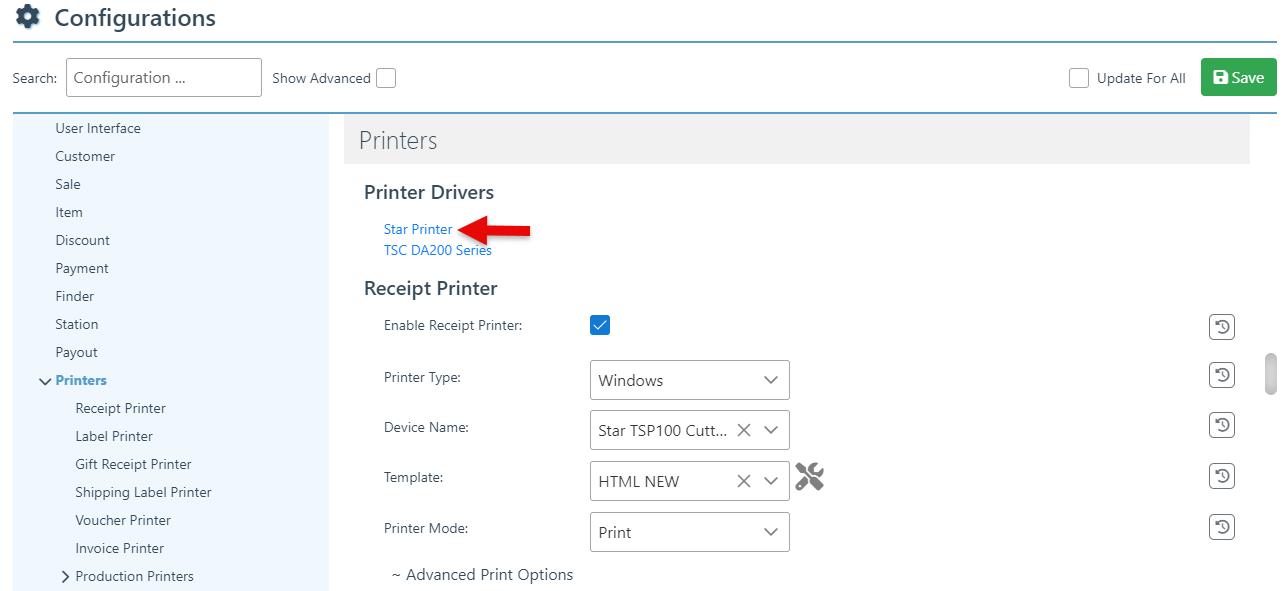Click the revert icon for Printer Mode
Viewport: 1287px width, 591px height.
[x=1221, y=527]
